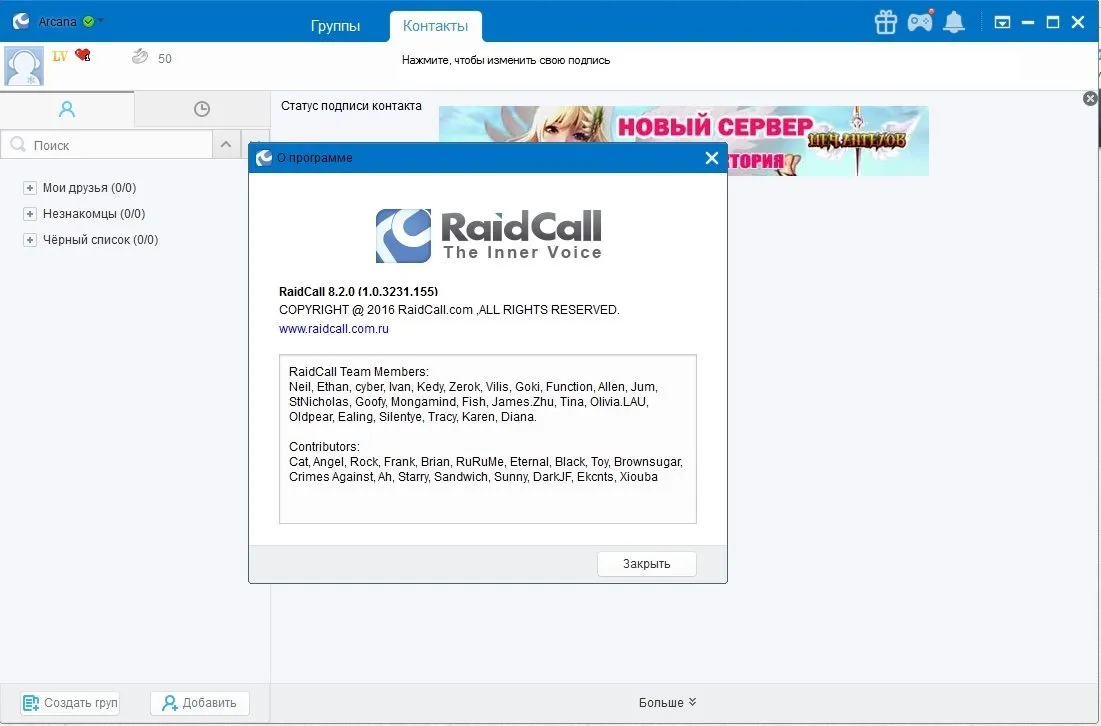Click the RaidCall logo in title bar
Viewport: 1101px width, 726px height.
pos(21,21)
